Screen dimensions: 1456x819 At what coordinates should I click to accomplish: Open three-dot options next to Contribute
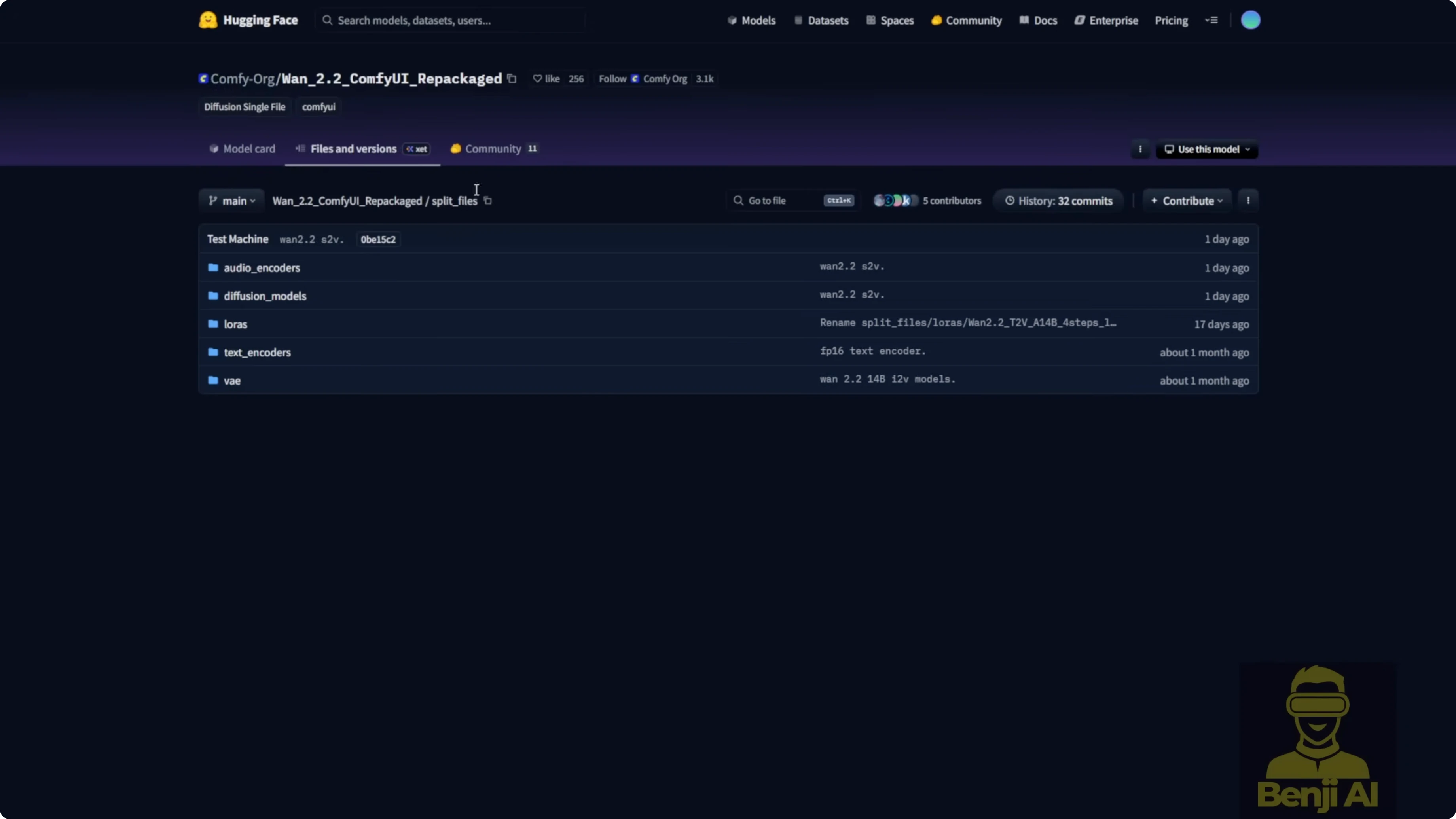click(x=1247, y=201)
